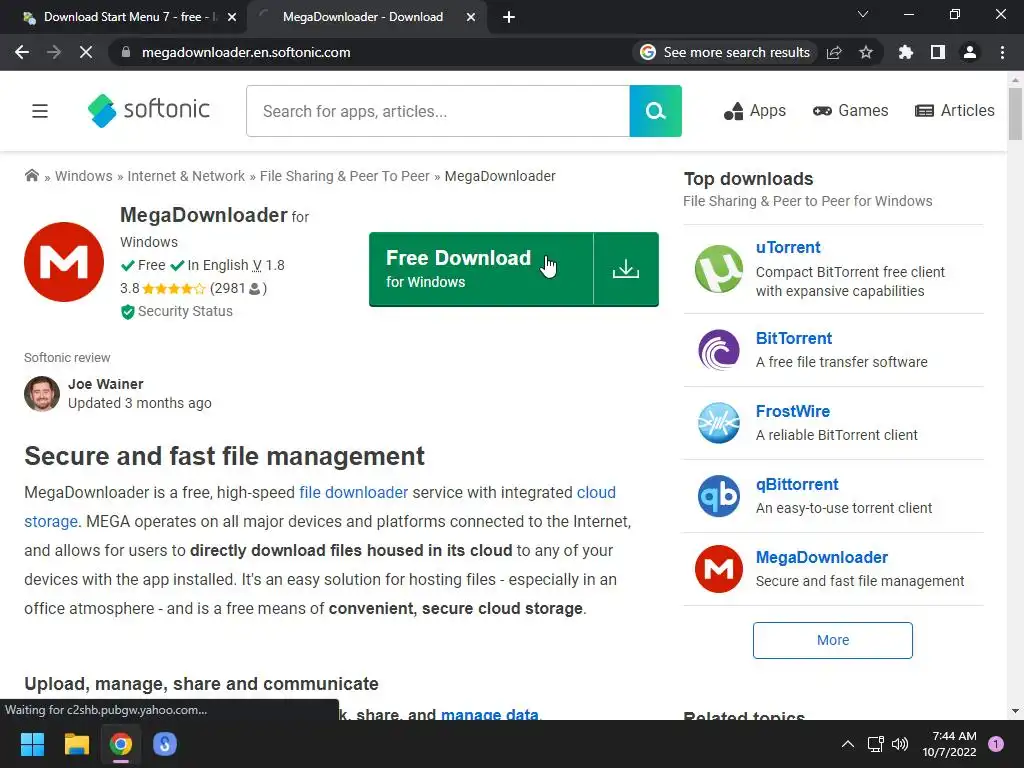Click Joe Wainer reviewer photo
The height and width of the screenshot is (768, 1024).
(x=42, y=394)
